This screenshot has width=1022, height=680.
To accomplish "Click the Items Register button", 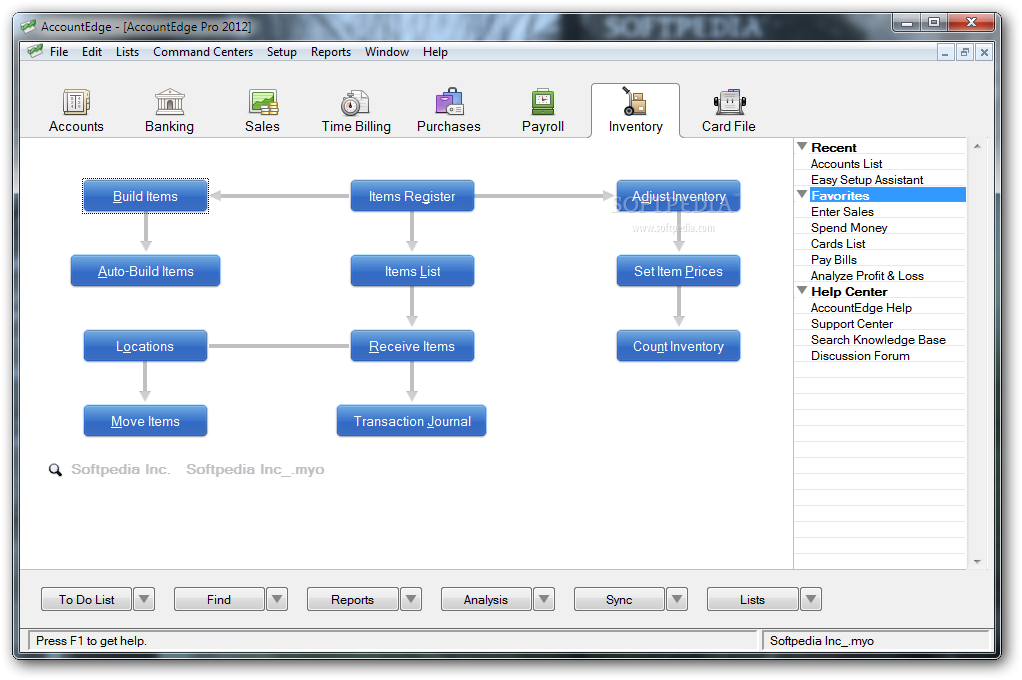I will 412,196.
